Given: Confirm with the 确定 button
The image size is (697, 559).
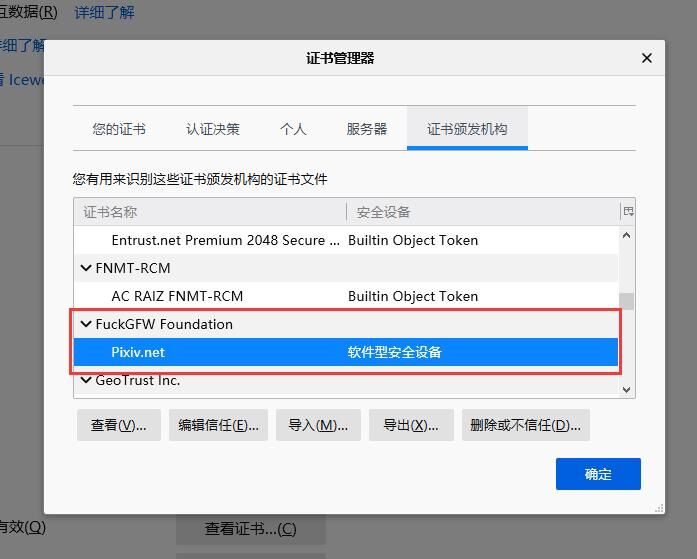Looking at the screenshot, I should pos(598,474).
